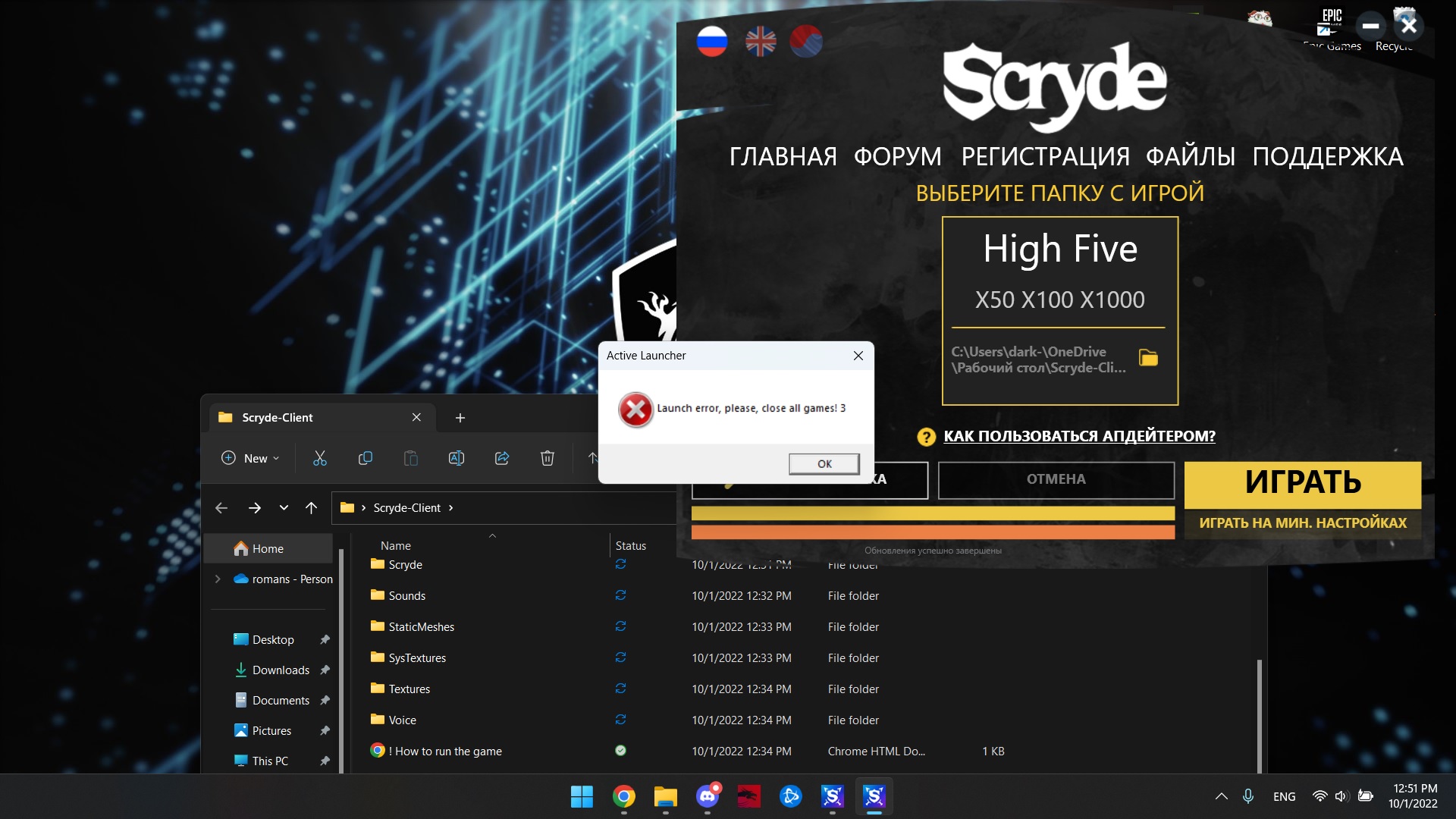This screenshot has height=819, width=1456.
Task: Click the orange launcher progress bar
Action: tap(933, 532)
